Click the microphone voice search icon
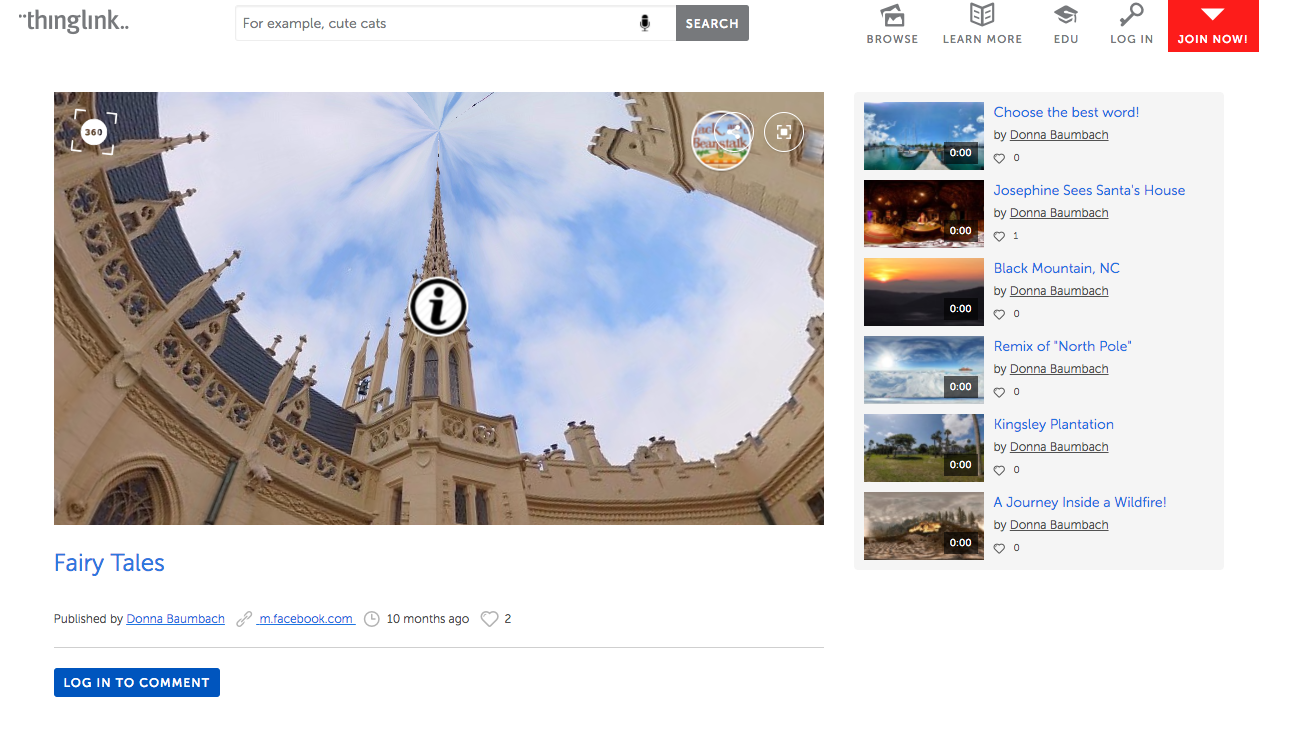Screen dimensions: 1309x739 tap(645, 23)
